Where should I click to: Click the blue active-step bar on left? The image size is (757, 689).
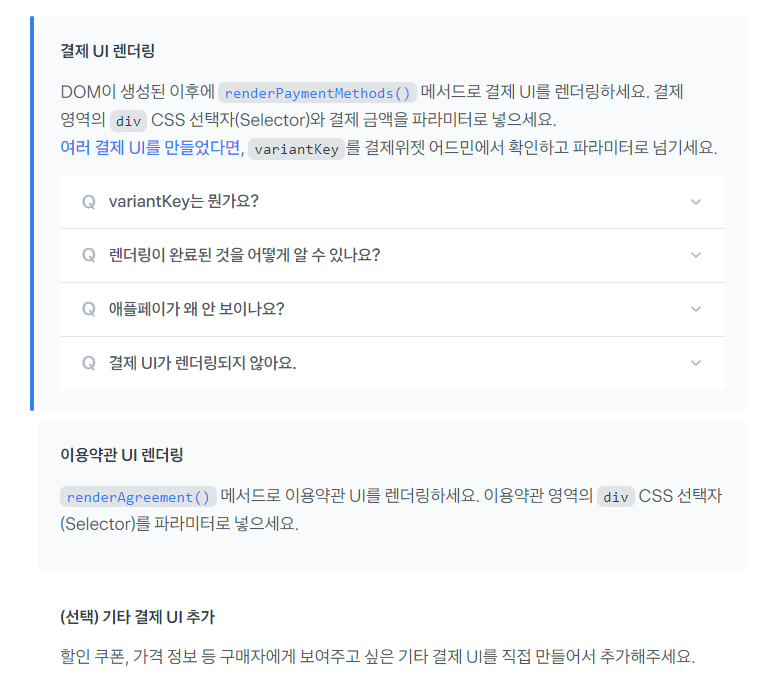pos(32,213)
